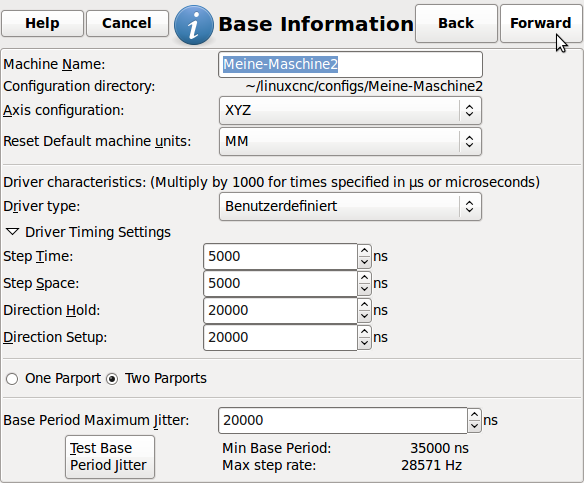Screen dimensions: 584x483
Task: Cancel the configuration wizard
Action: point(127,23)
